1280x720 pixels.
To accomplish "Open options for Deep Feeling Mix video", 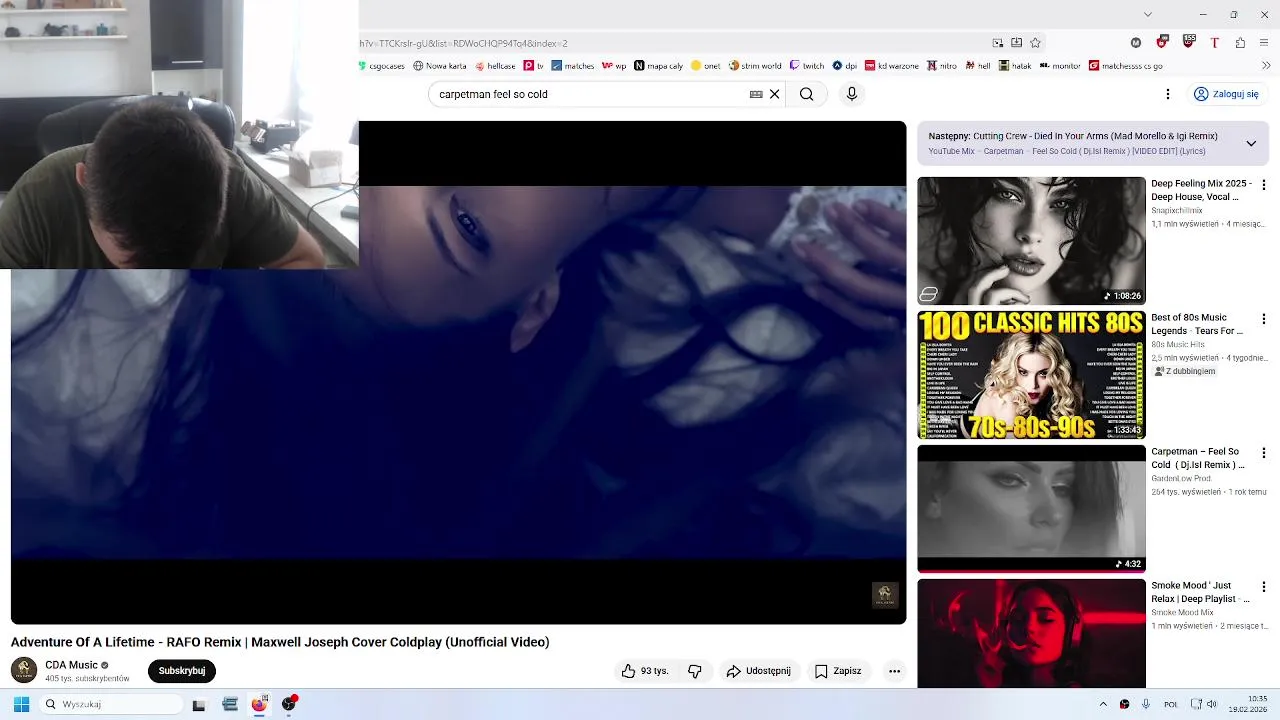I will point(1263,185).
